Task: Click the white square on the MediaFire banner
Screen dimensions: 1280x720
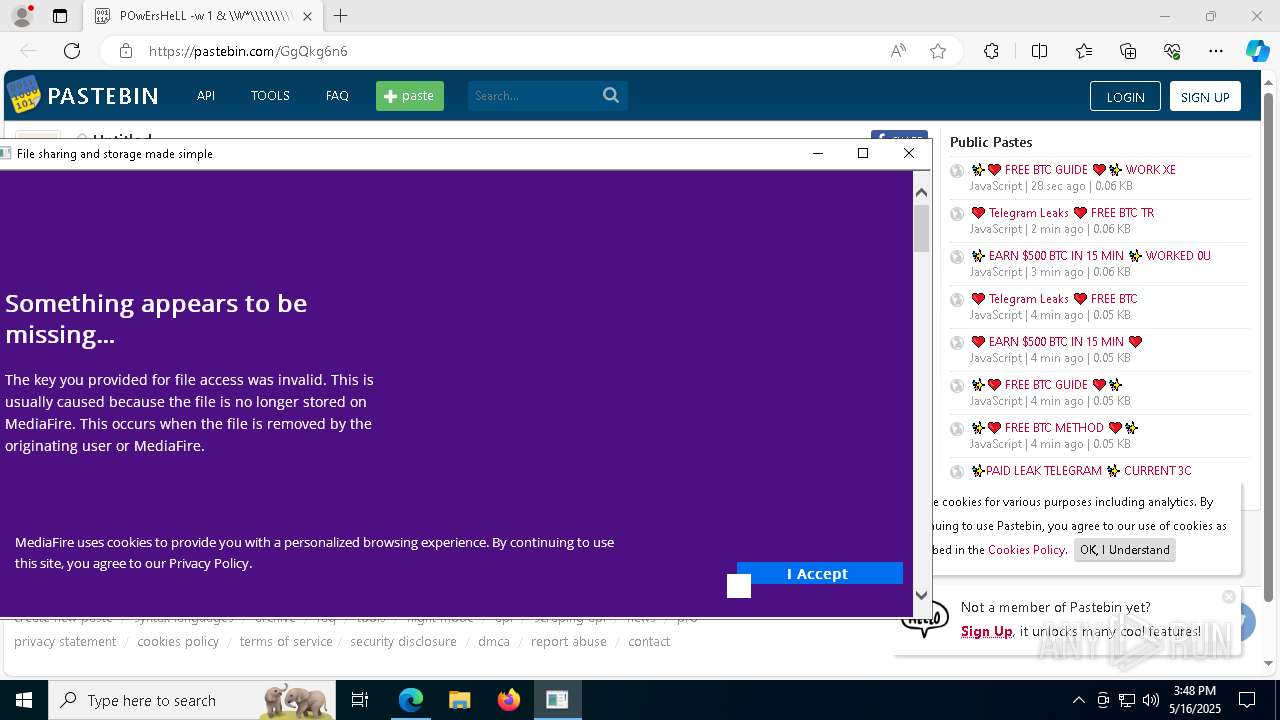Action: coord(739,586)
